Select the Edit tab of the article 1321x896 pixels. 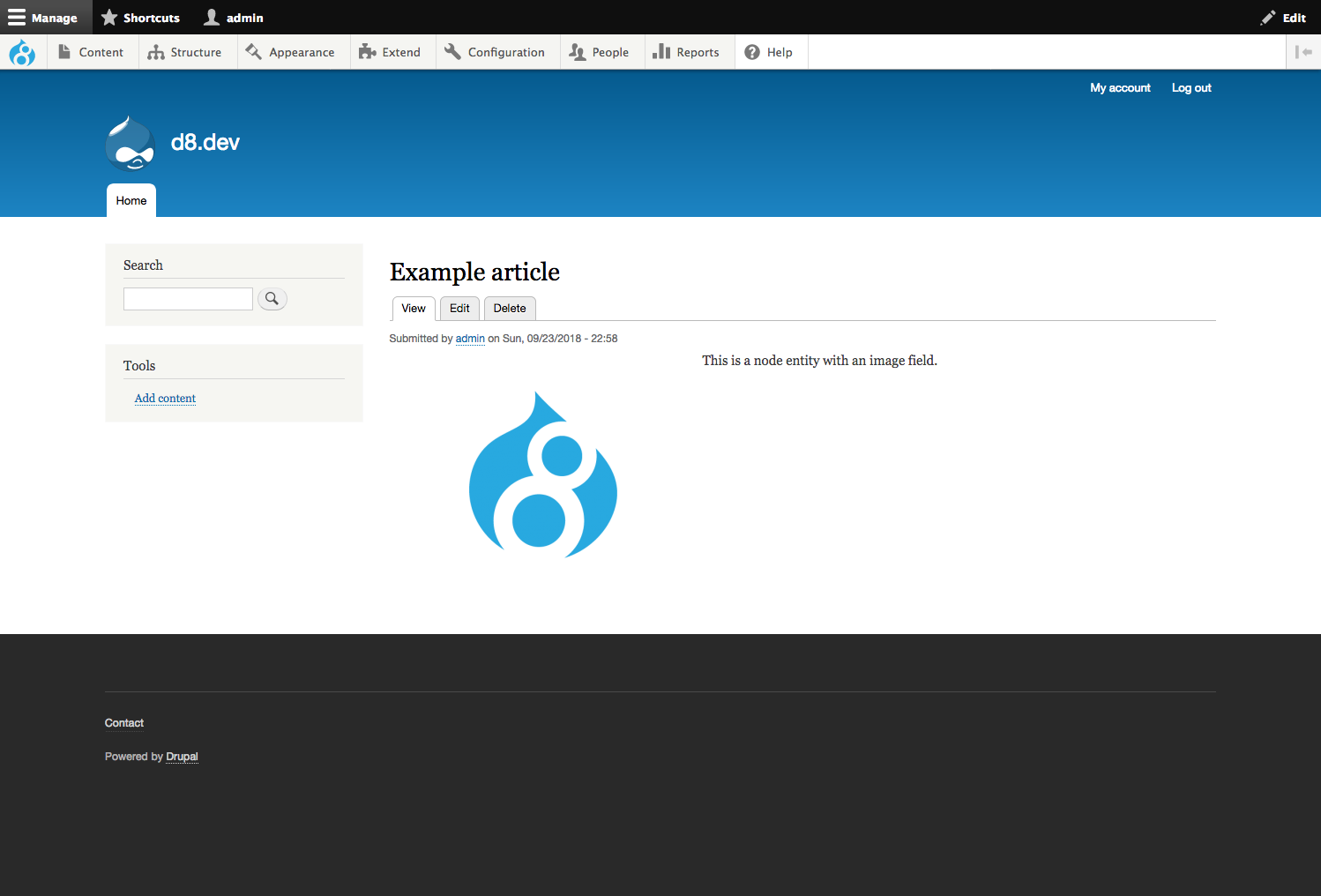pos(459,309)
